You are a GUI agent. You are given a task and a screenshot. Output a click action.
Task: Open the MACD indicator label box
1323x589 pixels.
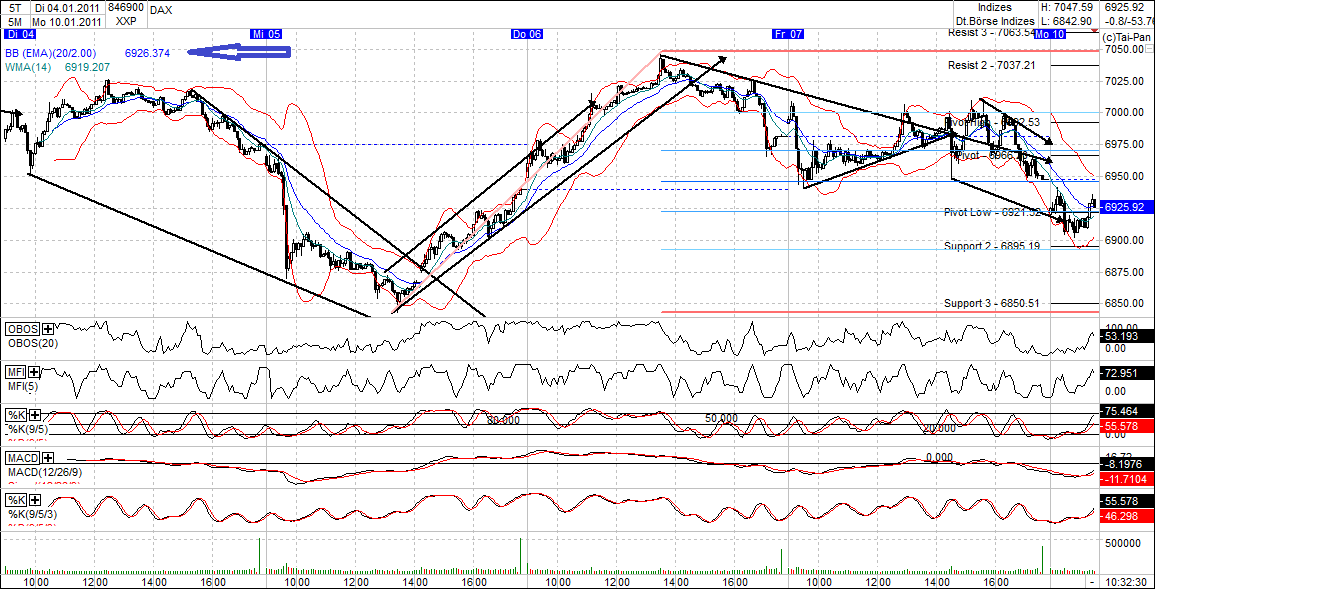[x=22, y=457]
